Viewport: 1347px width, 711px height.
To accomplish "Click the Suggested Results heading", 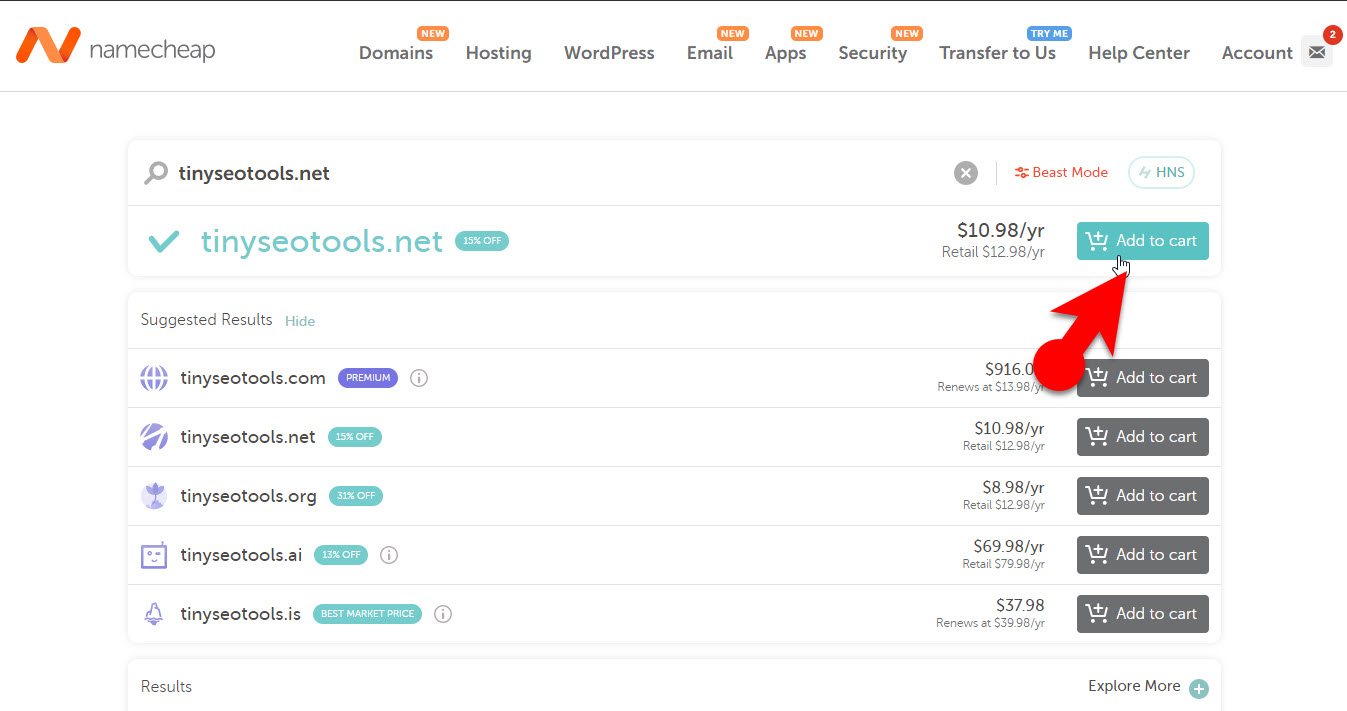I will pyautogui.click(x=206, y=320).
